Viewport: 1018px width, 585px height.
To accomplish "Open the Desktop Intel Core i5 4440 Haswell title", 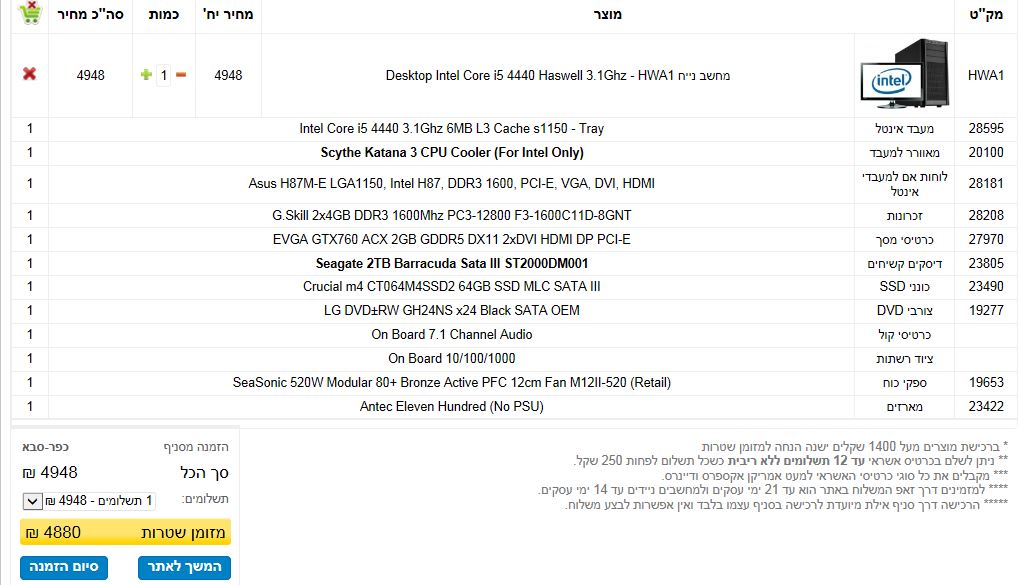I will 557,75.
